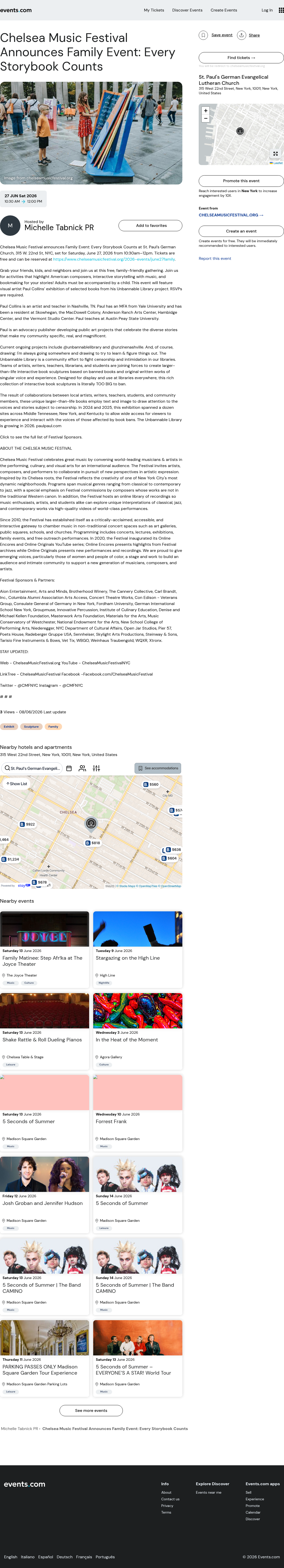Screen dimensions: 284x1568
Task: Click the venue location marker on the small map
Action: (240, 131)
